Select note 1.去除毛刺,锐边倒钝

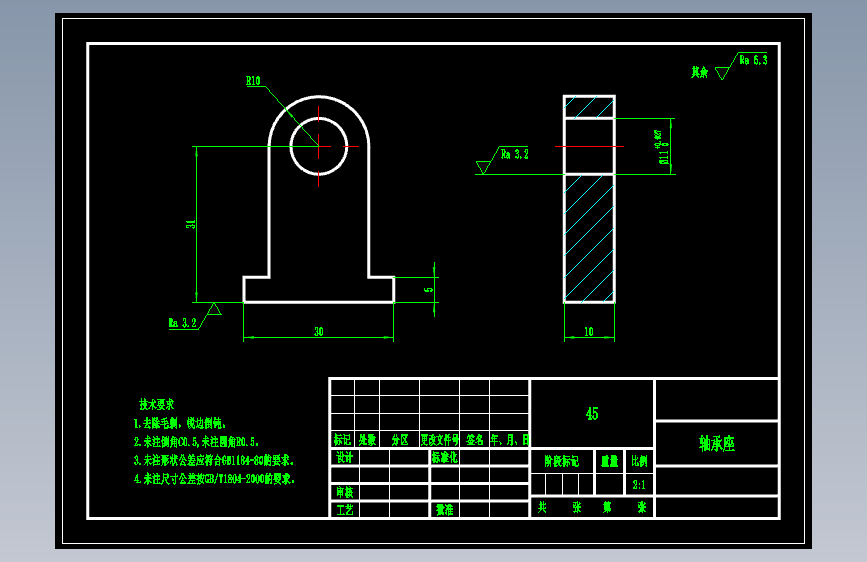[x=180, y=423]
